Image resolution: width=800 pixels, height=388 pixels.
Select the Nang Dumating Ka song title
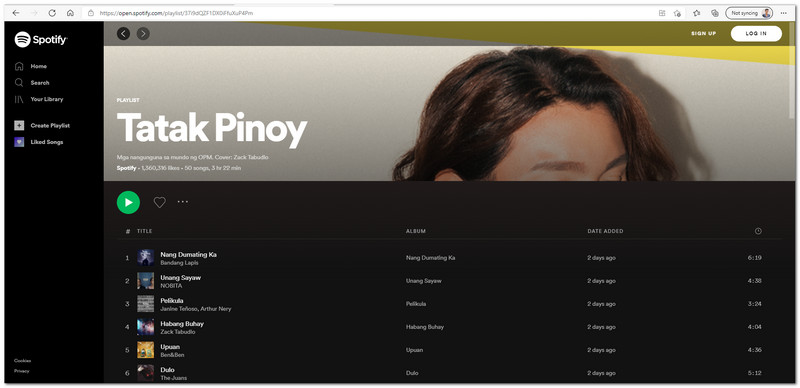(188, 254)
